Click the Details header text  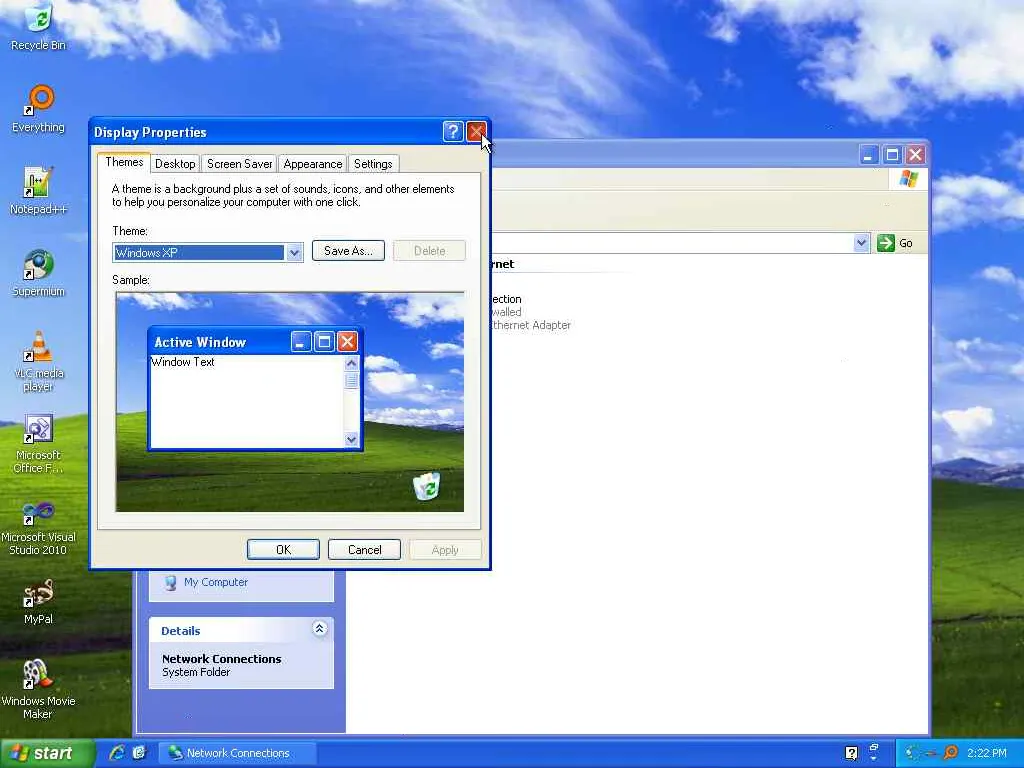[x=180, y=631]
